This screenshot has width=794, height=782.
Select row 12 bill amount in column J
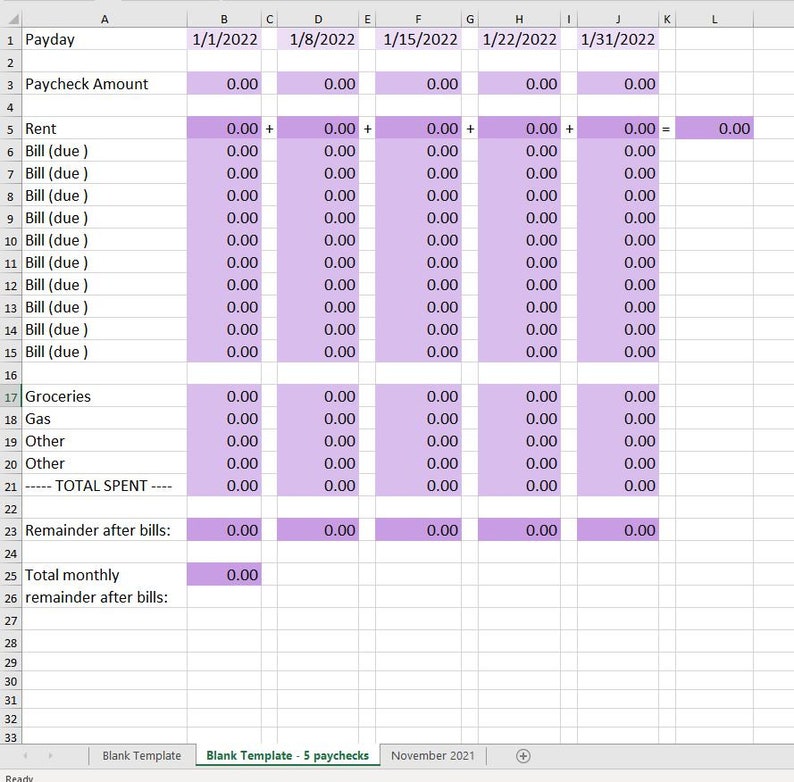click(618, 285)
